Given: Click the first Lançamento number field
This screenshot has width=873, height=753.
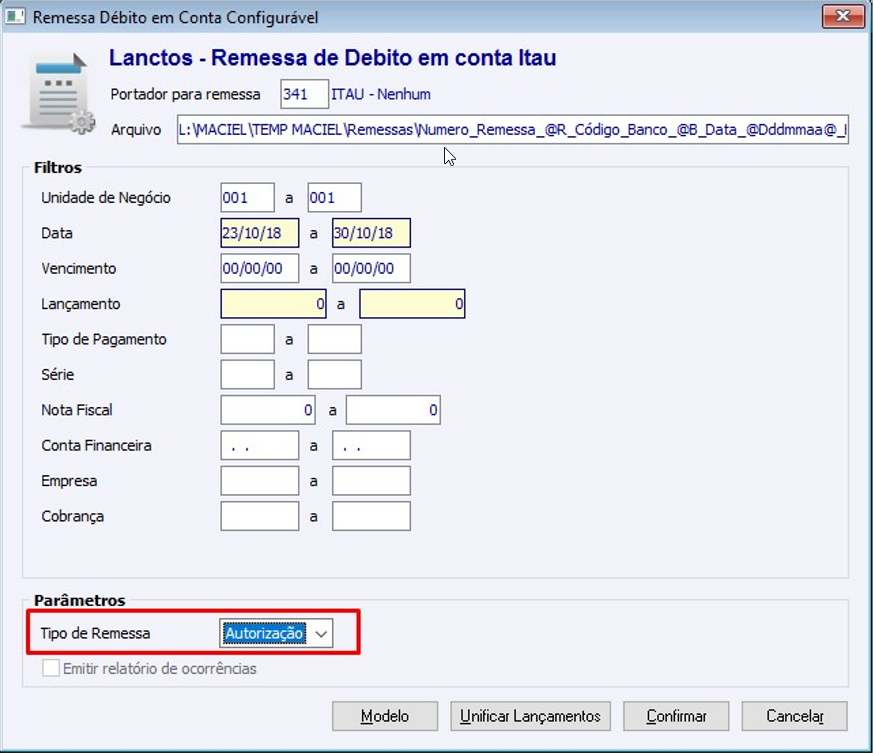Looking at the screenshot, I should [273, 304].
